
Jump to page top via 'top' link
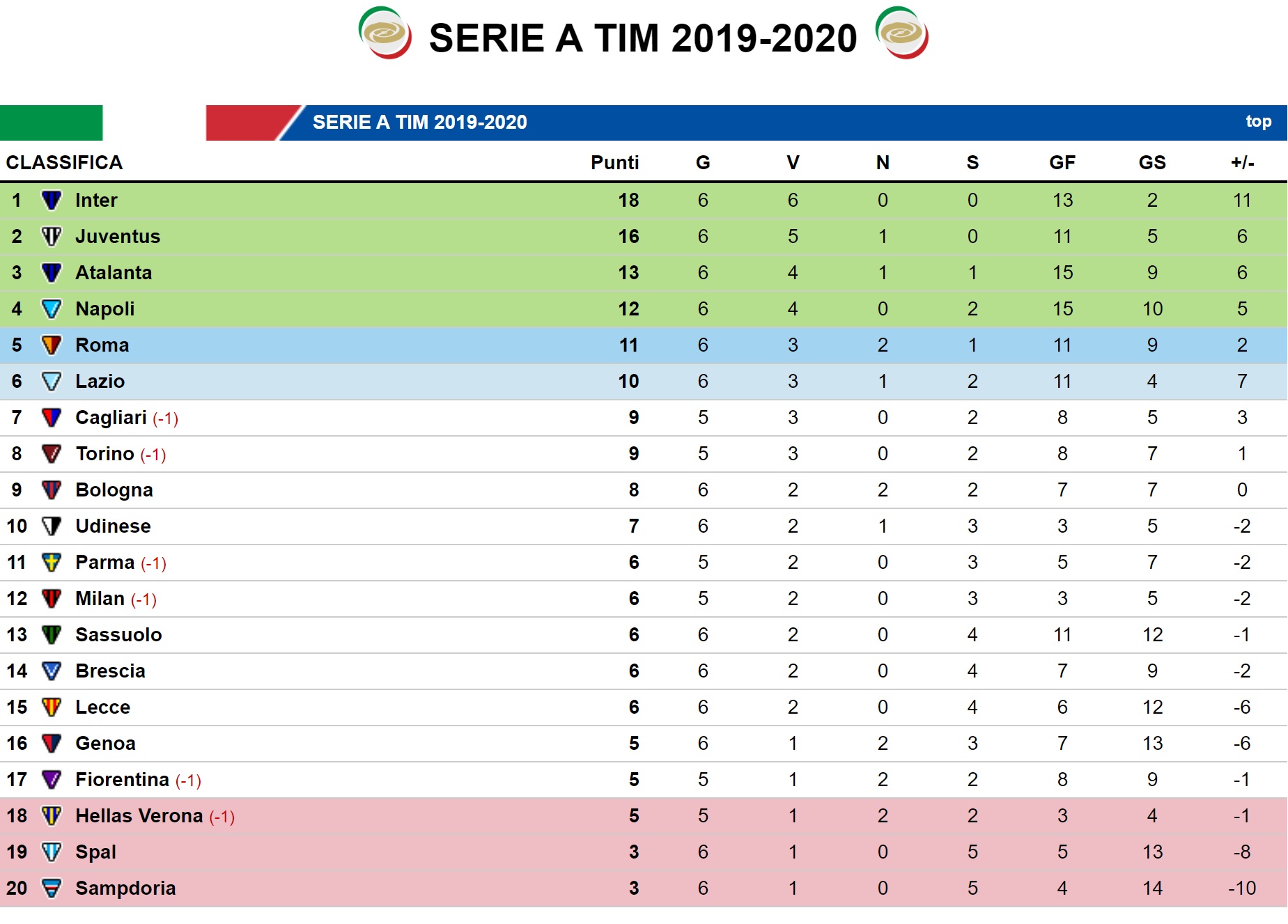(1258, 122)
